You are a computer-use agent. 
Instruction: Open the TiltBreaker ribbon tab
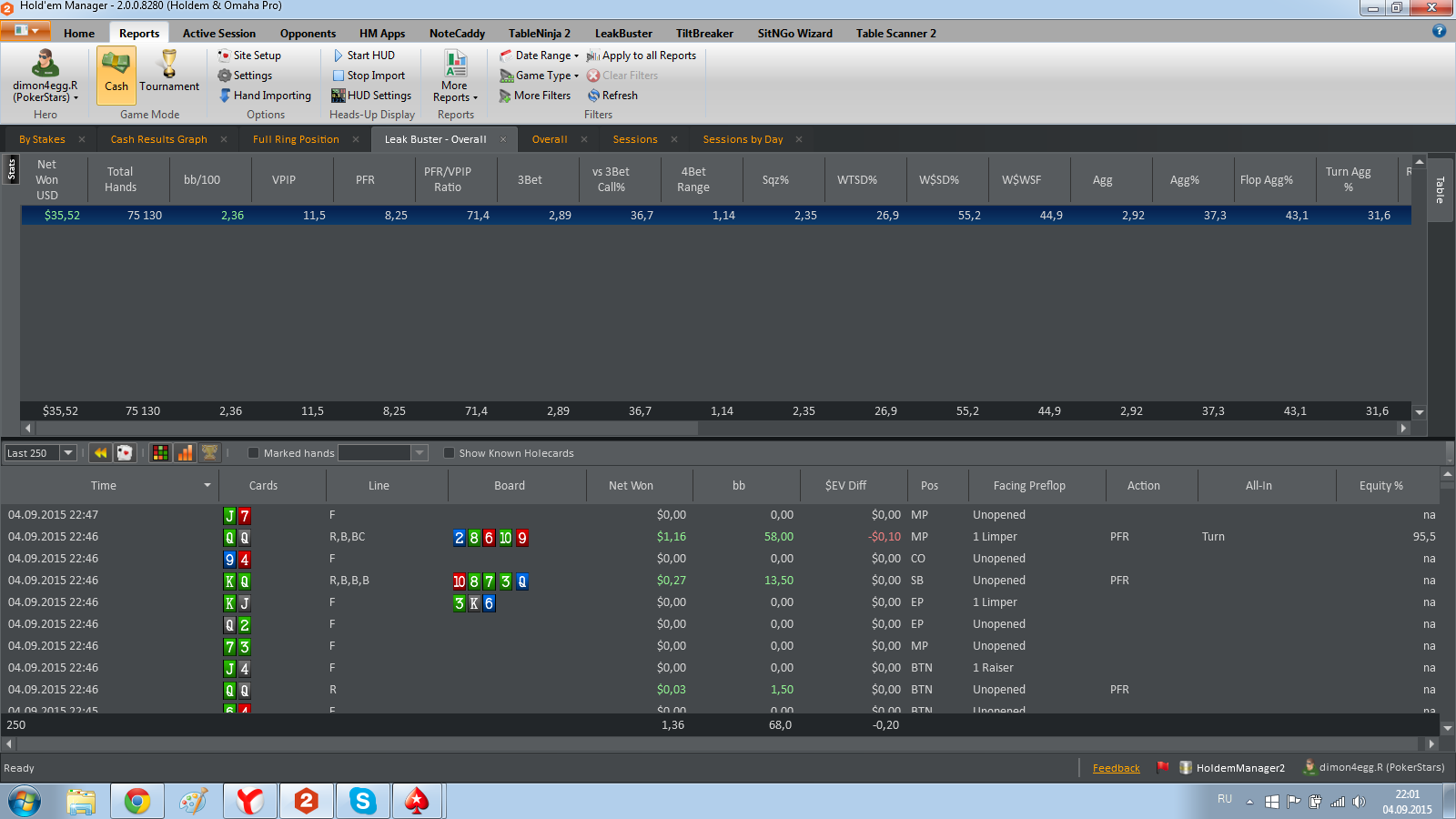tap(704, 33)
